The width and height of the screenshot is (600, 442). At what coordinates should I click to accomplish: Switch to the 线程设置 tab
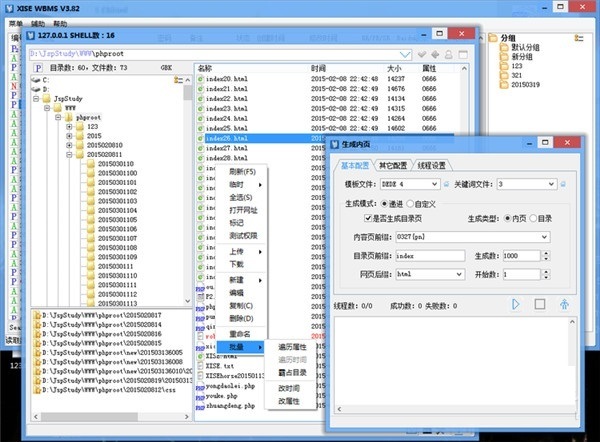(431, 165)
